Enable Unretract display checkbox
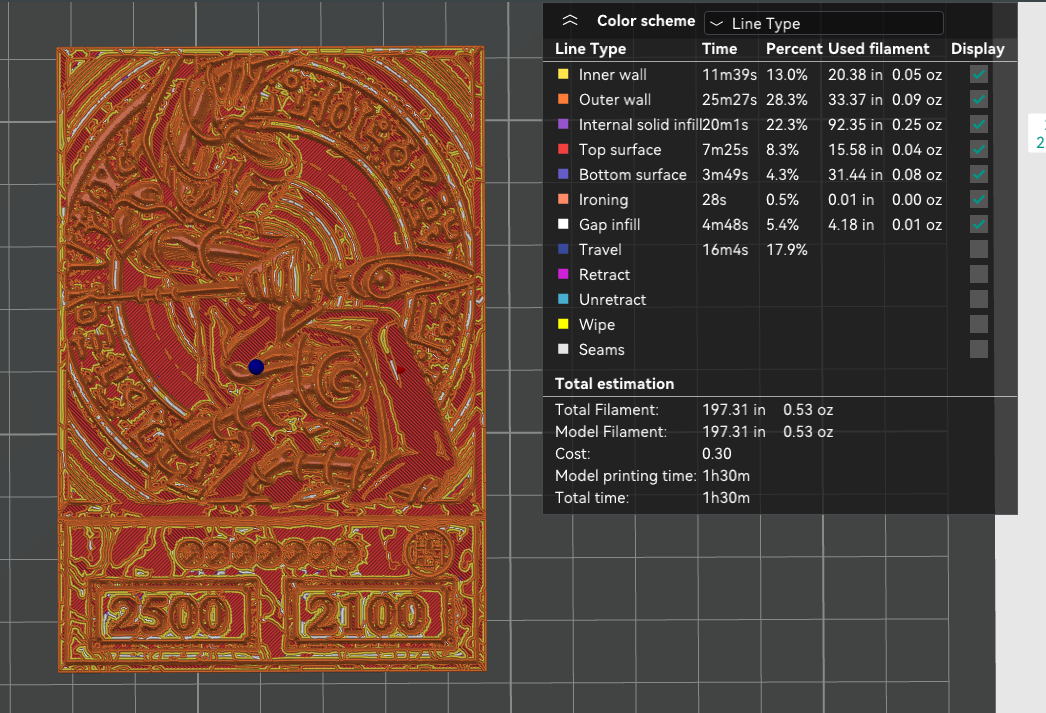Viewport: 1046px width, 713px height. [979, 299]
